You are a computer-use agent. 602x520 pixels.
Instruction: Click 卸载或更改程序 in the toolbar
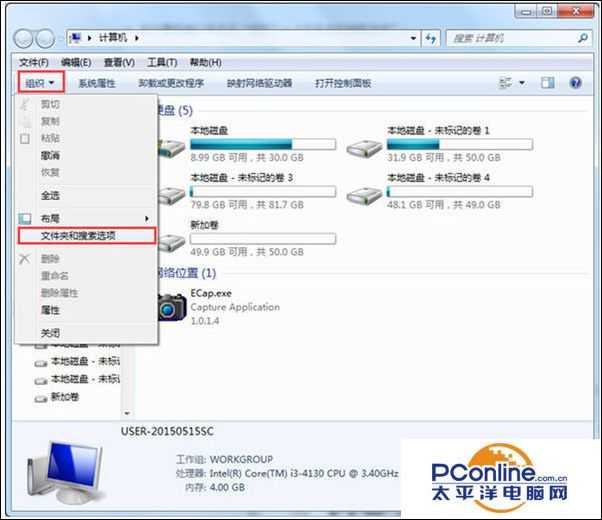[x=171, y=83]
